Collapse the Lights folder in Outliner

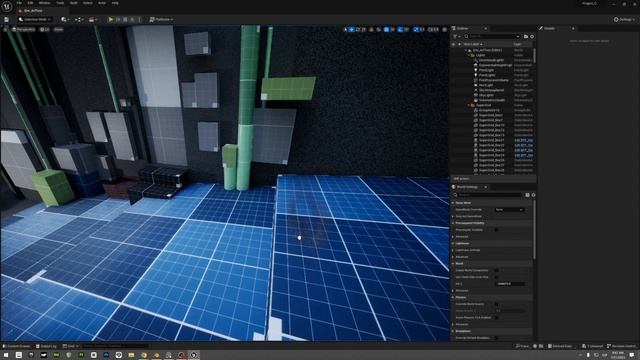coord(469,55)
